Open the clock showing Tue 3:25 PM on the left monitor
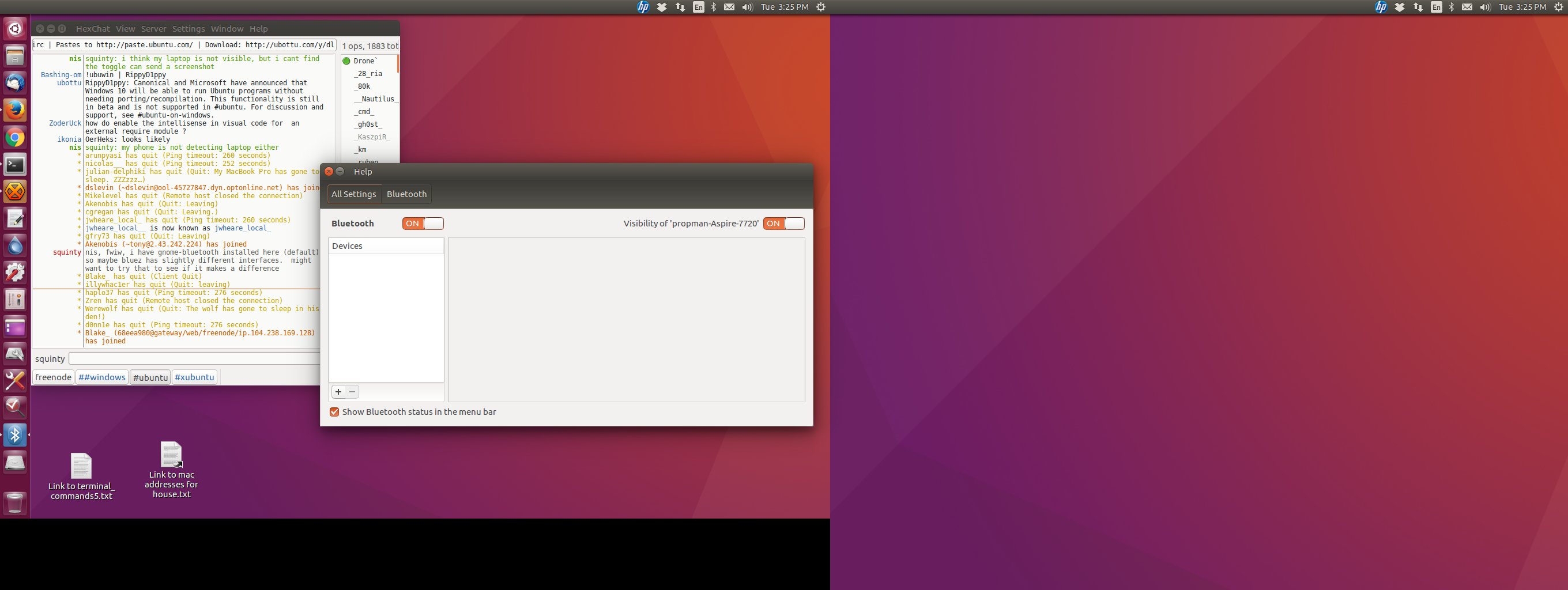Image resolution: width=1568 pixels, height=590 pixels. point(785,7)
